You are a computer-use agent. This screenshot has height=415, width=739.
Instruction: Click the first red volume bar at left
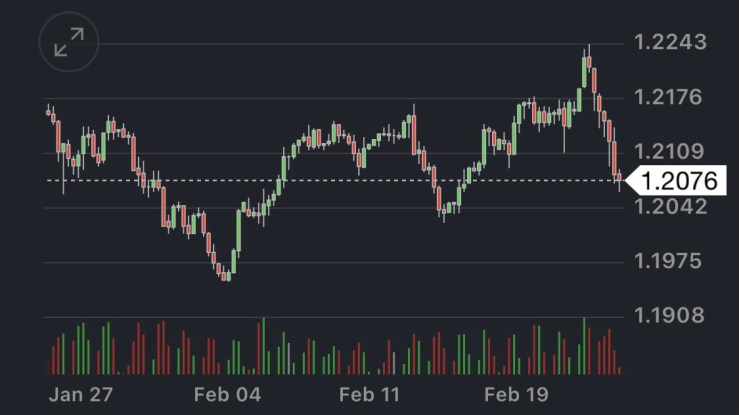point(52,360)
